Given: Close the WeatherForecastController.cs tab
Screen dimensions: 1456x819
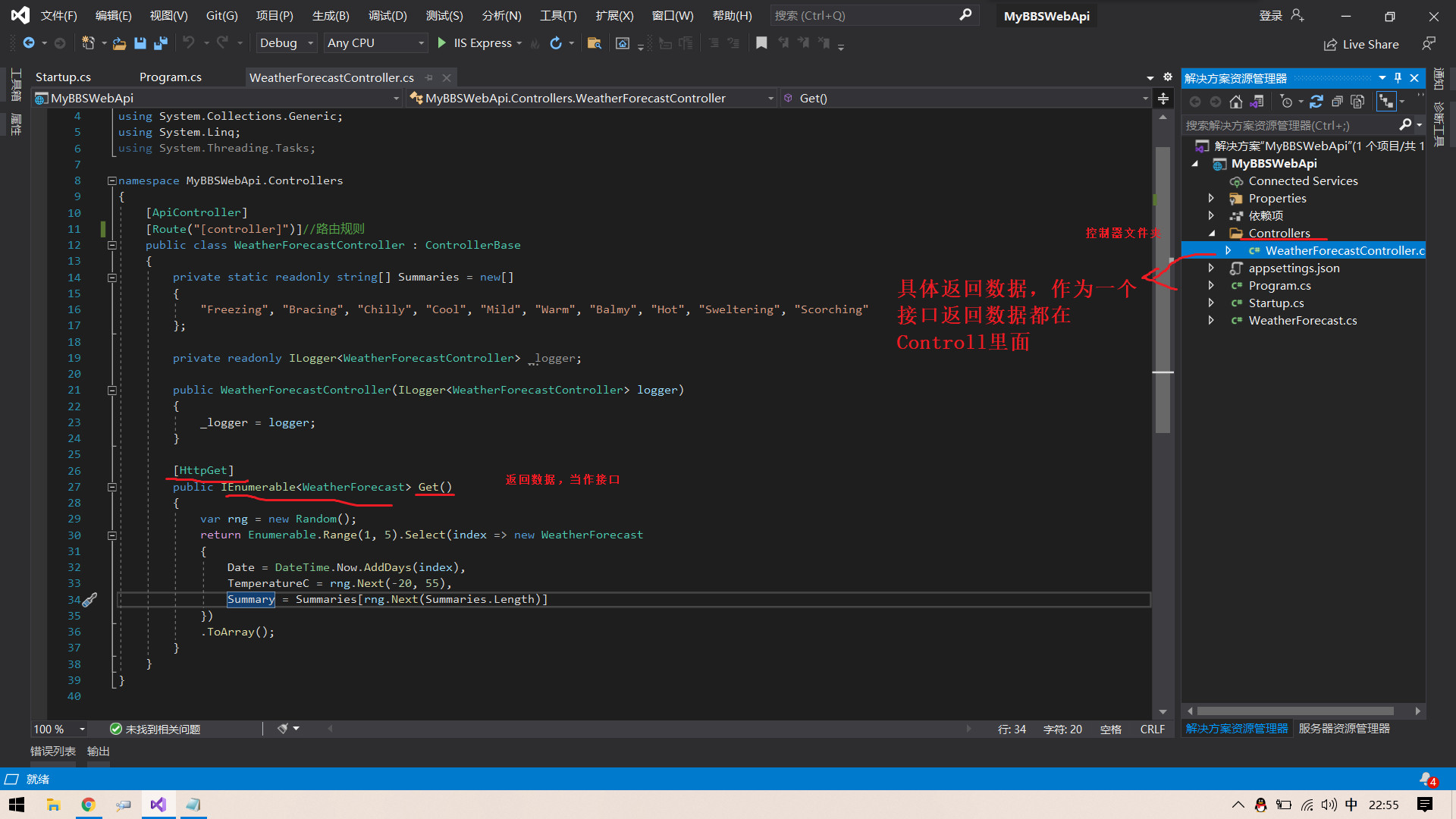Looking at the screenshot, I should click(447, 77).
